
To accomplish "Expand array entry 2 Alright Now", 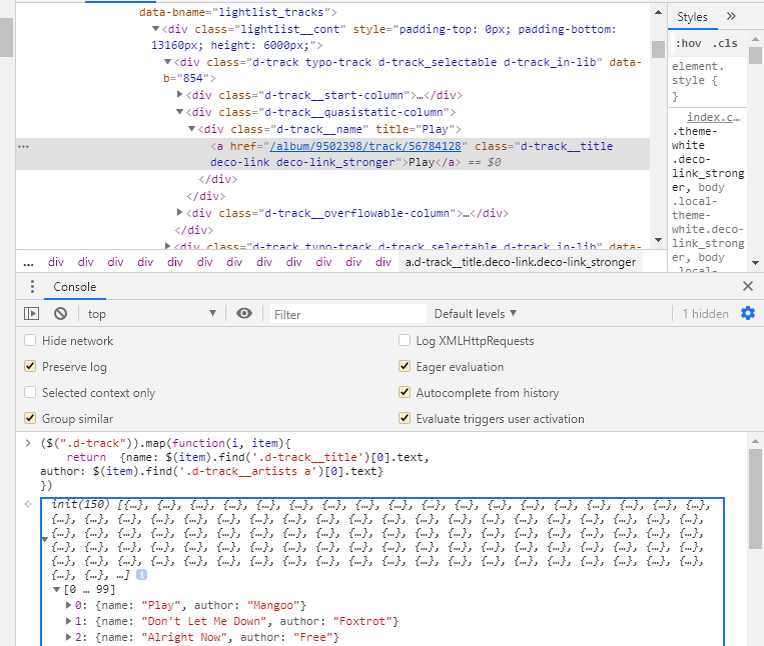I will point(68,637).
